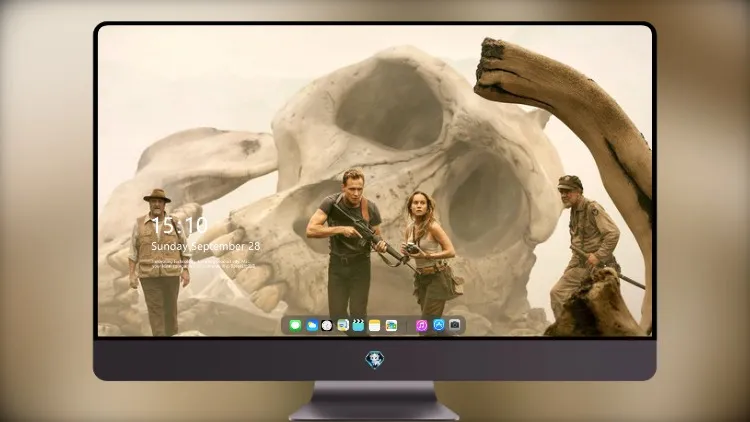750x422 pixels.
Task: Open the Clock app in dock
Action: 327,326
